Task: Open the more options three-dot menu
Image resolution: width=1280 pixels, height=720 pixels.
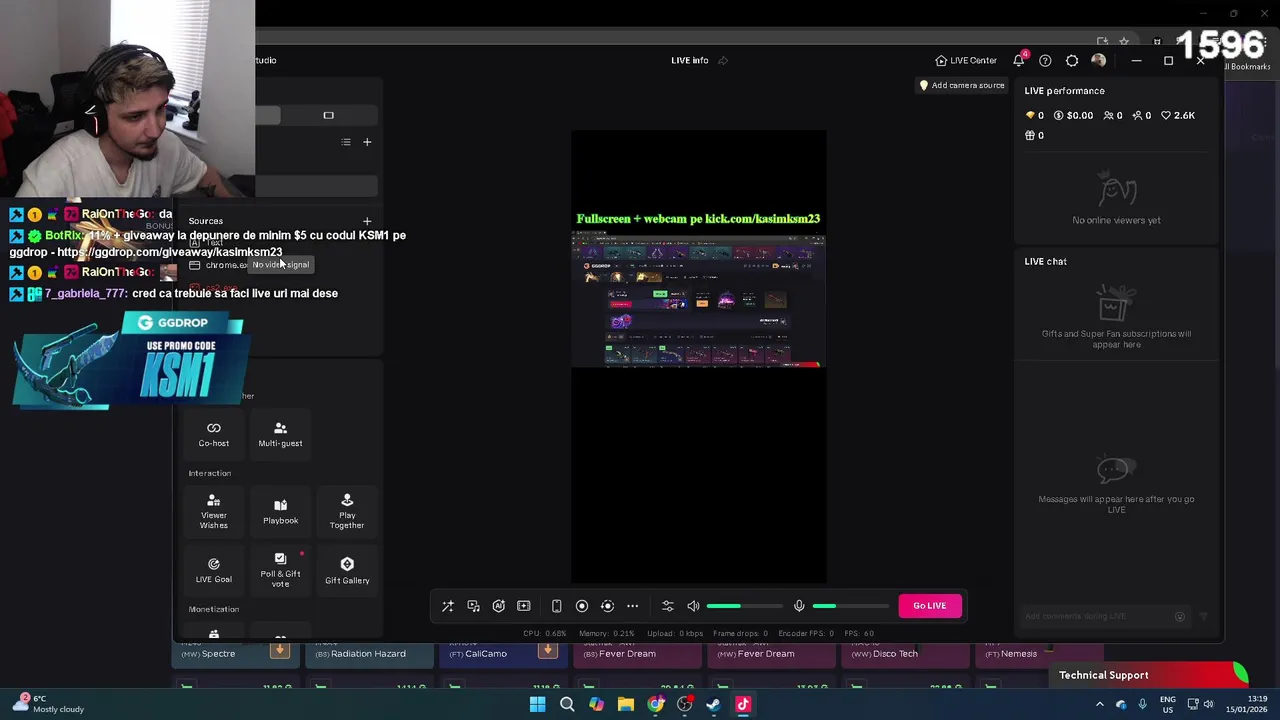Action: coord(632,606)
